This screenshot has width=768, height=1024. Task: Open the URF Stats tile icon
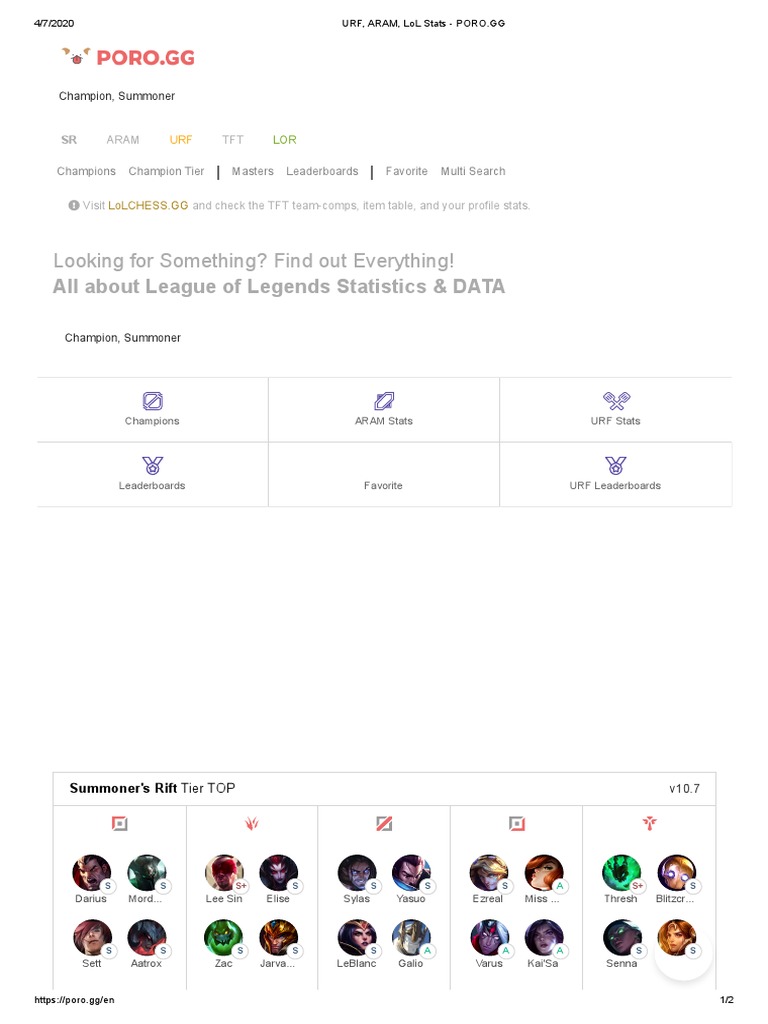[615, 401]
